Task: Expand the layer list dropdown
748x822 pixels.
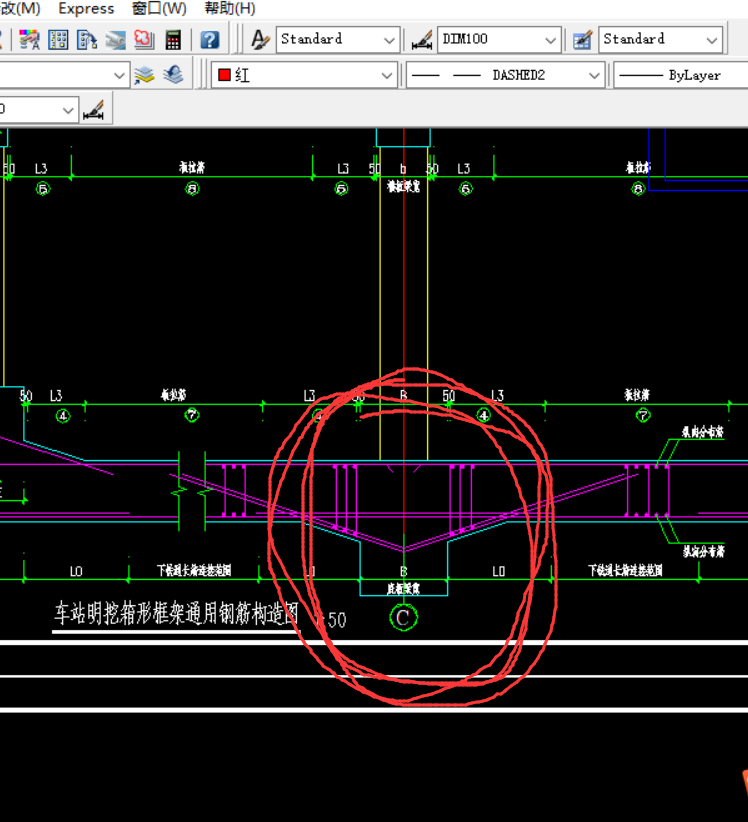Action: point(120,75)
